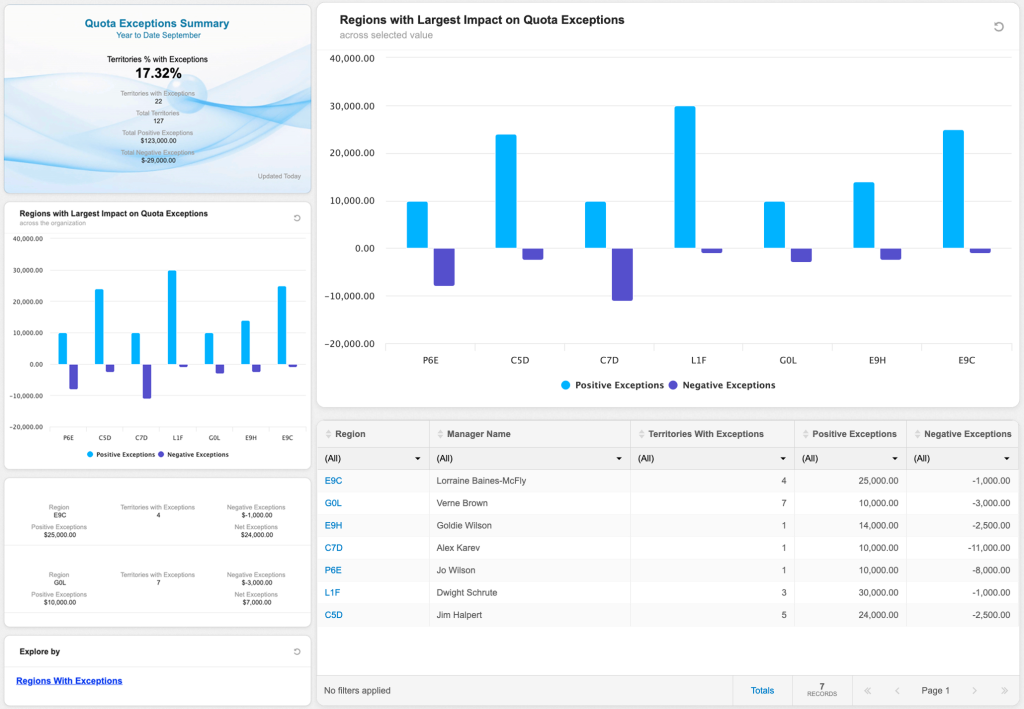Open region E9C link in the table
The height and width of the screenshot is (709, 1024).
tap(333, 481)
